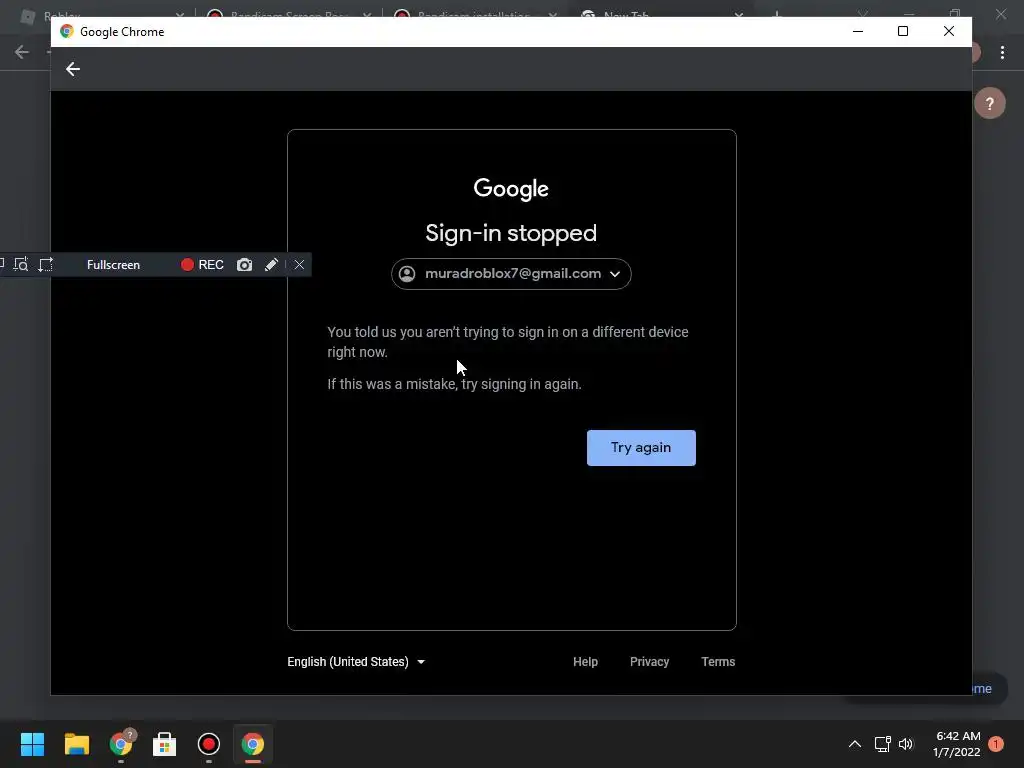Go back using the sign-in window arrow
Image resolution: width=1024 pixels, height=768 pixels.
tap(72, 69)
